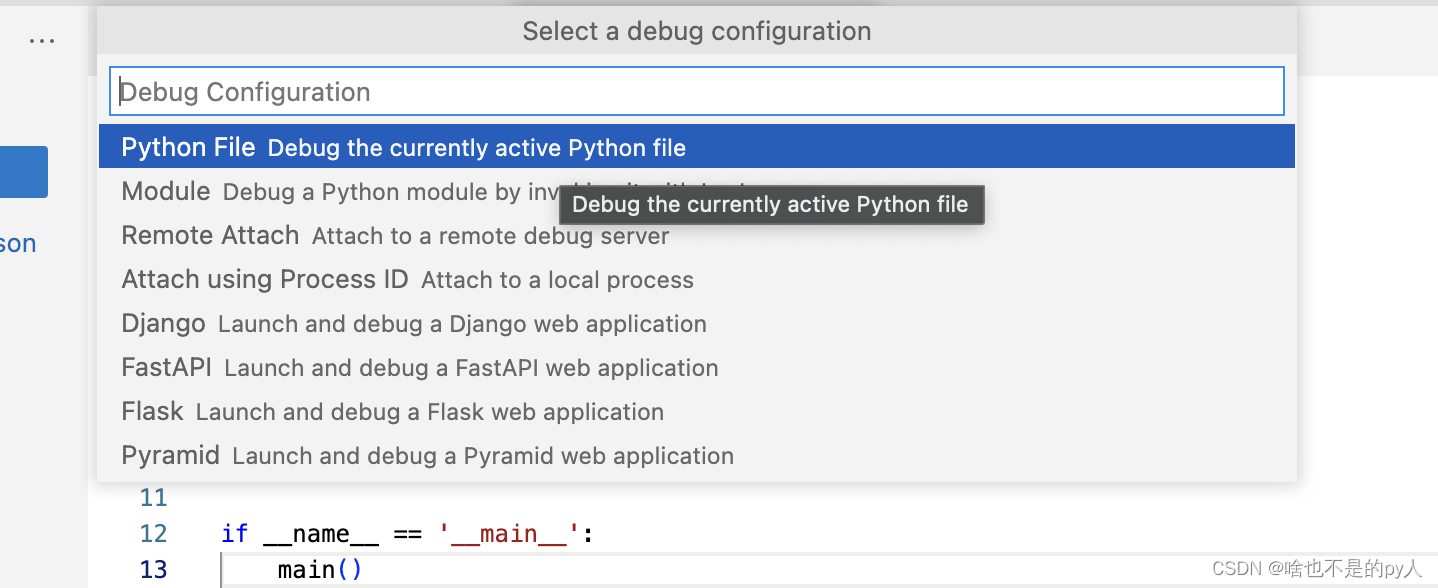Click the More Actions ellipsis icon
The height and width of the screenshot is (588, 1438).
click(x=42, y=39)
